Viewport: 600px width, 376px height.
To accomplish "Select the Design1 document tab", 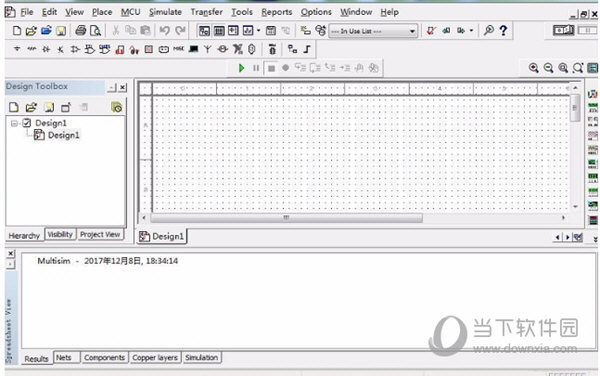I will [161, 236].
